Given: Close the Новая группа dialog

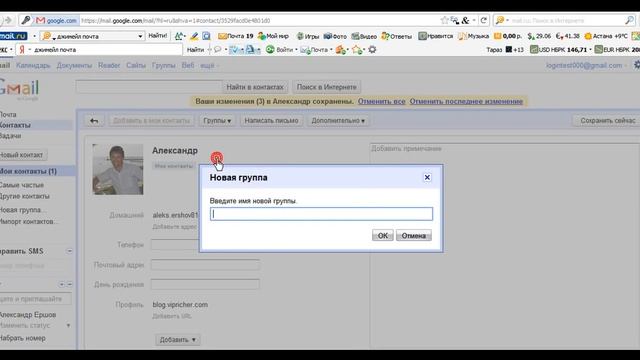Looking at the screenshot, I should pyautogui.click(x=427, y=178).
